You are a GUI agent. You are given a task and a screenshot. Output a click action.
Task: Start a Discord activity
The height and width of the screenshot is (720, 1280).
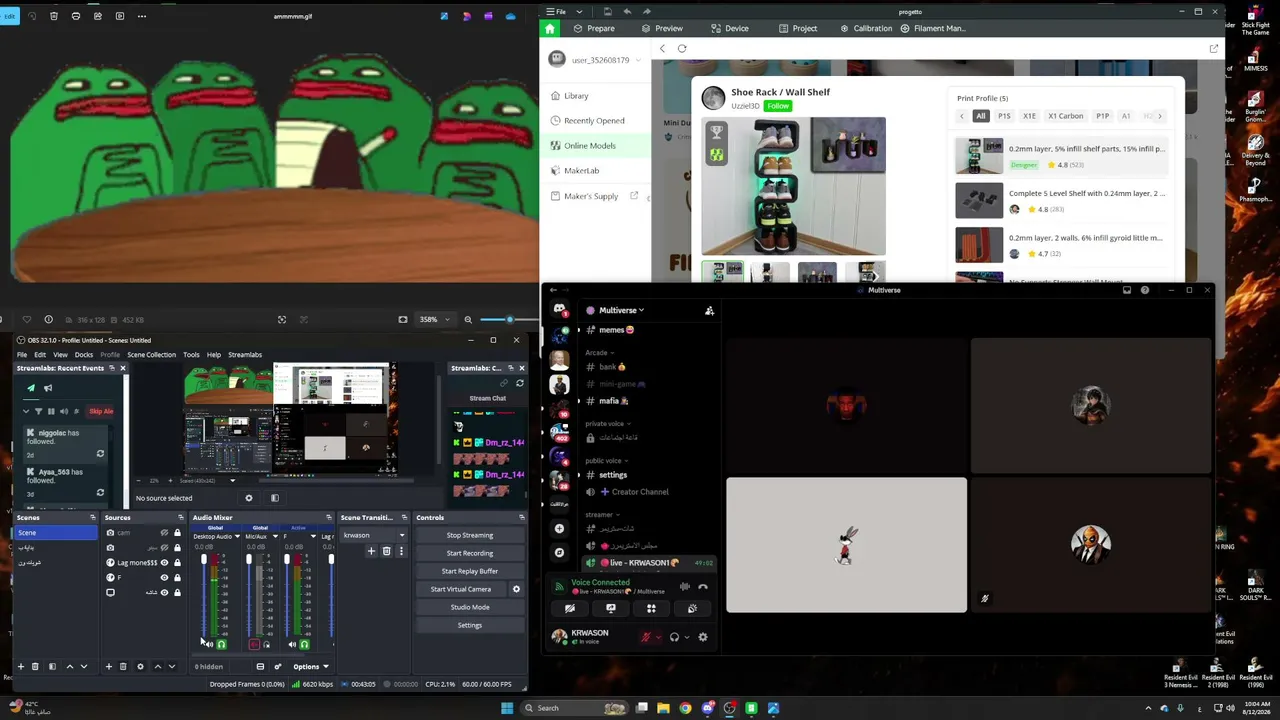click(651, 608)
